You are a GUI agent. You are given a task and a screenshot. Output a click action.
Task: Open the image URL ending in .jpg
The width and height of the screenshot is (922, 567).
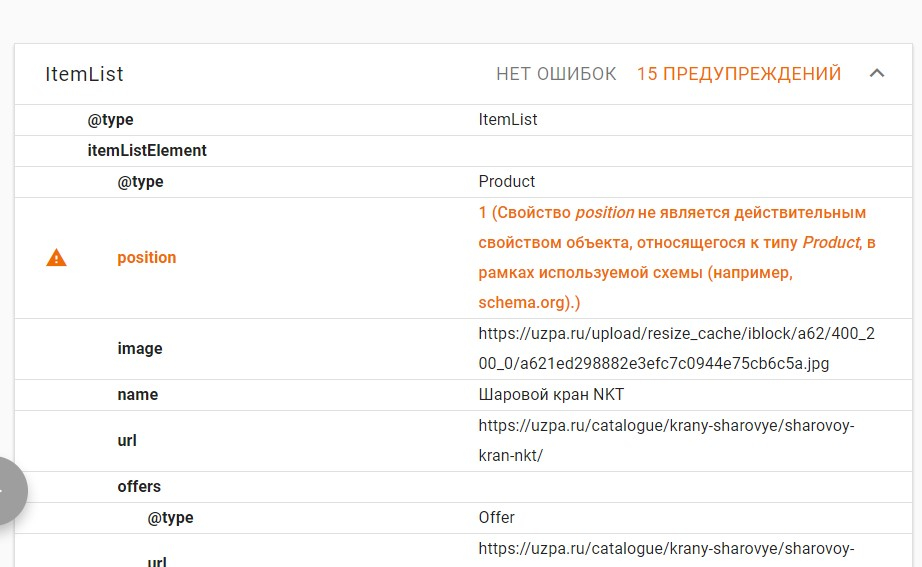676,349
